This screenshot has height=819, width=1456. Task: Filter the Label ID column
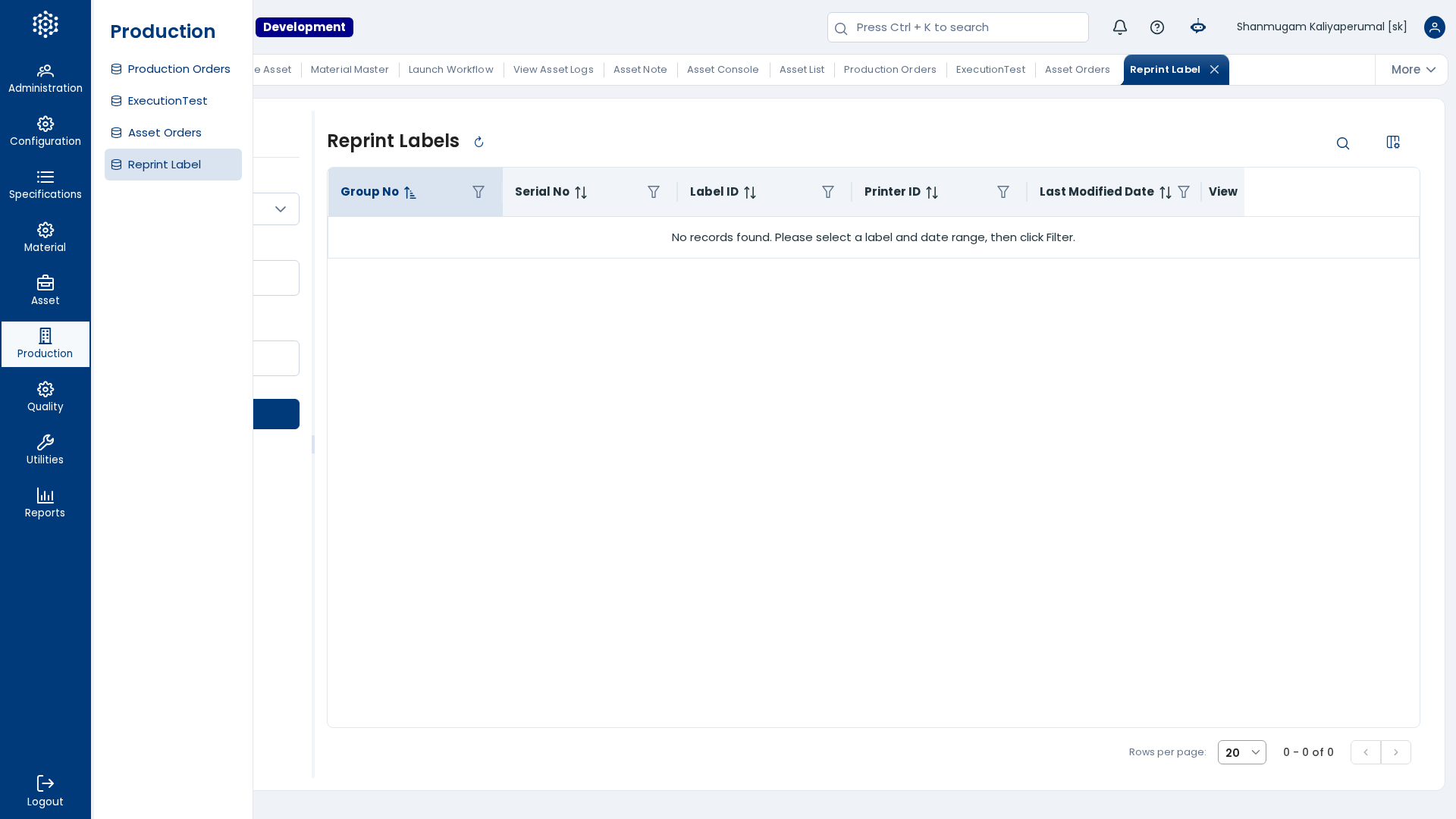click(x=828, y=192)
